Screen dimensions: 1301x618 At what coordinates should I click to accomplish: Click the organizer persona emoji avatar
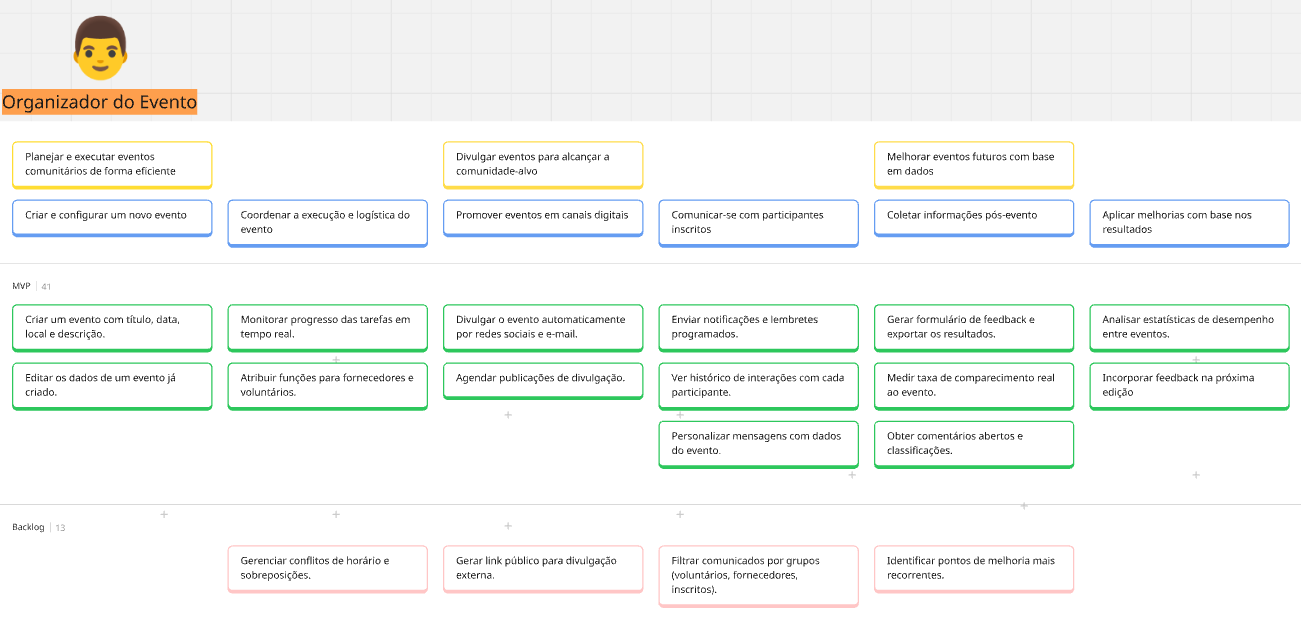tap(101, 49)
